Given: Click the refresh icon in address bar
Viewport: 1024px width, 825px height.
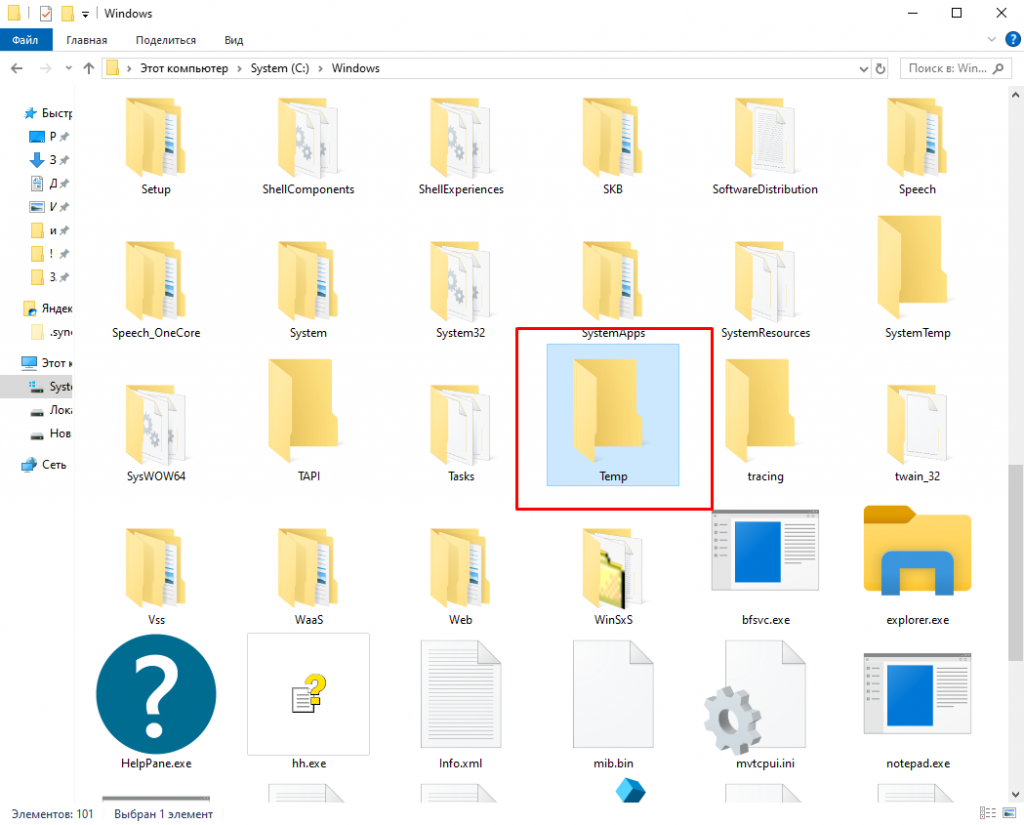Looking at the screenshot, I should (x=880, y=69).
